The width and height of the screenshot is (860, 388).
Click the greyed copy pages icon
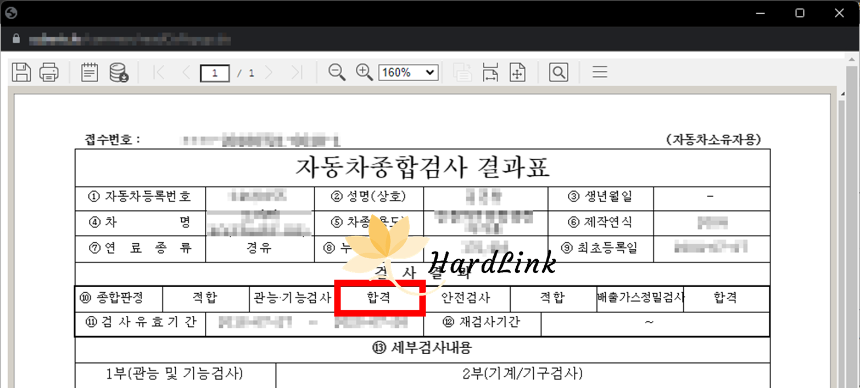point(462,72)
